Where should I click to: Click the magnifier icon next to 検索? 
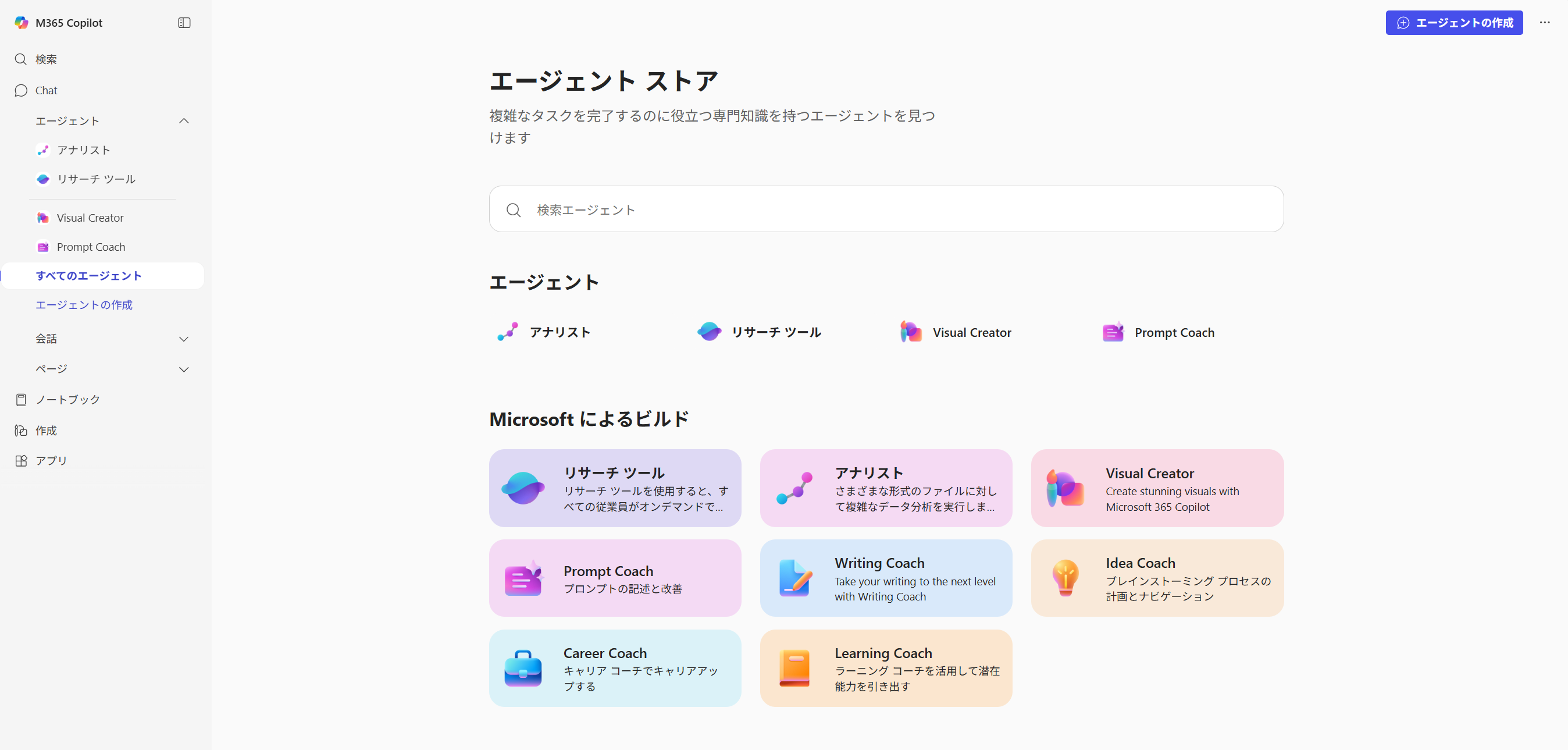coord(21,59)
